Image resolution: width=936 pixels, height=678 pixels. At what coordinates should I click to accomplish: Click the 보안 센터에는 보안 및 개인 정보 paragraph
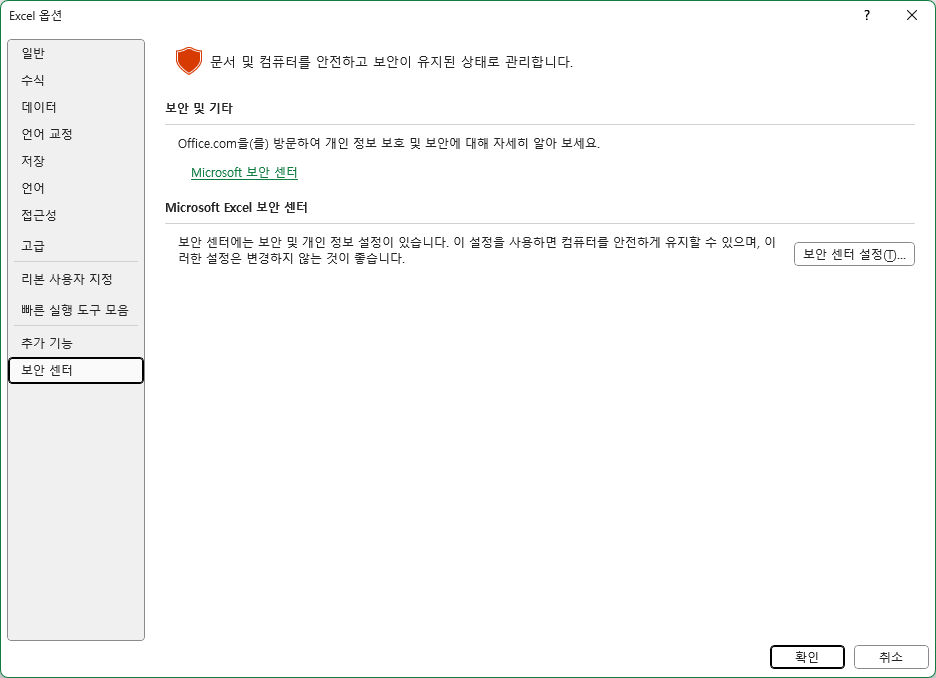(476, 250)
